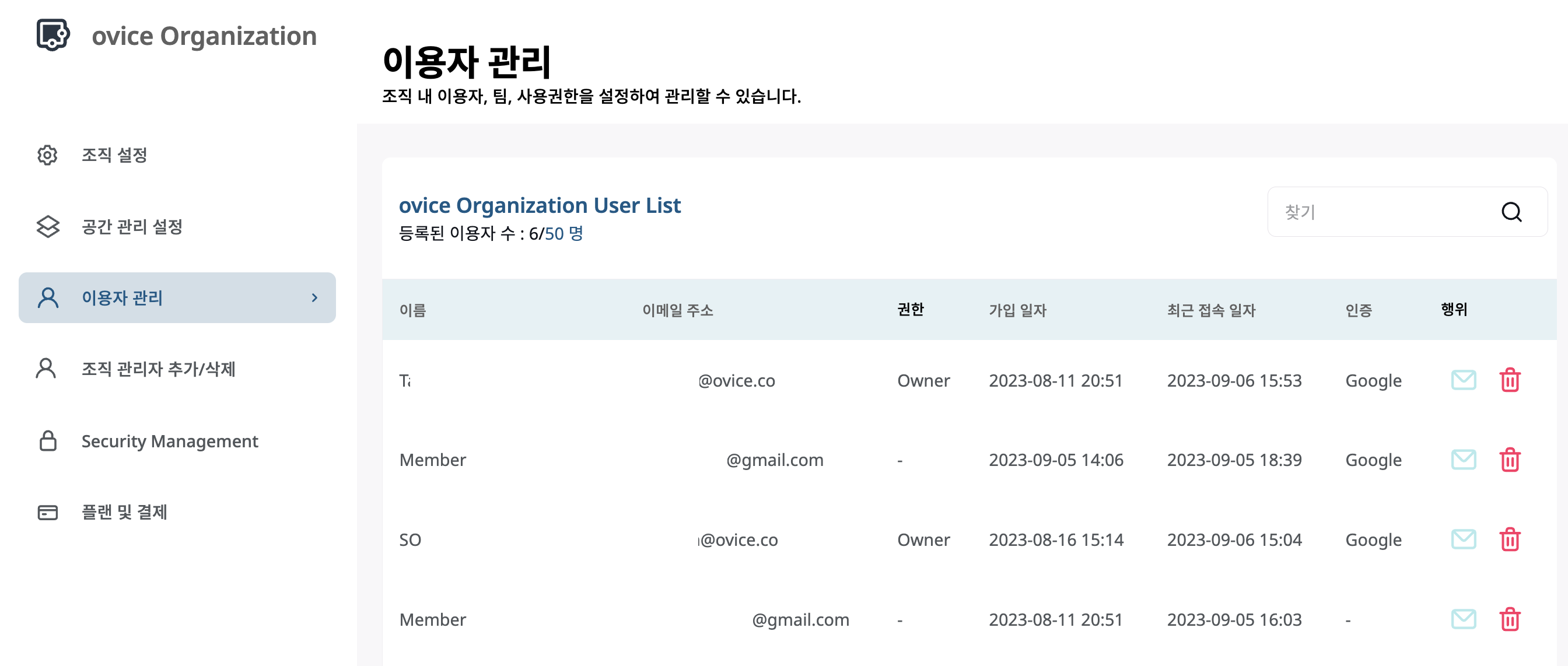Click the Member name in 2023-09-05 16:03 row

coord(432,619)
